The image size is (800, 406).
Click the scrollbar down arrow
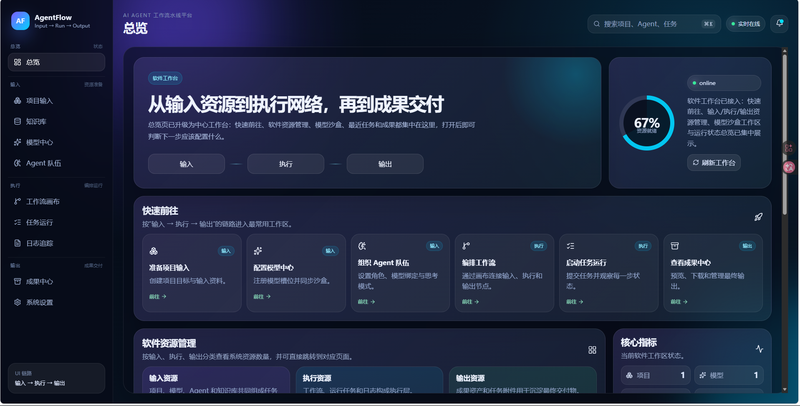click(785, 389)
